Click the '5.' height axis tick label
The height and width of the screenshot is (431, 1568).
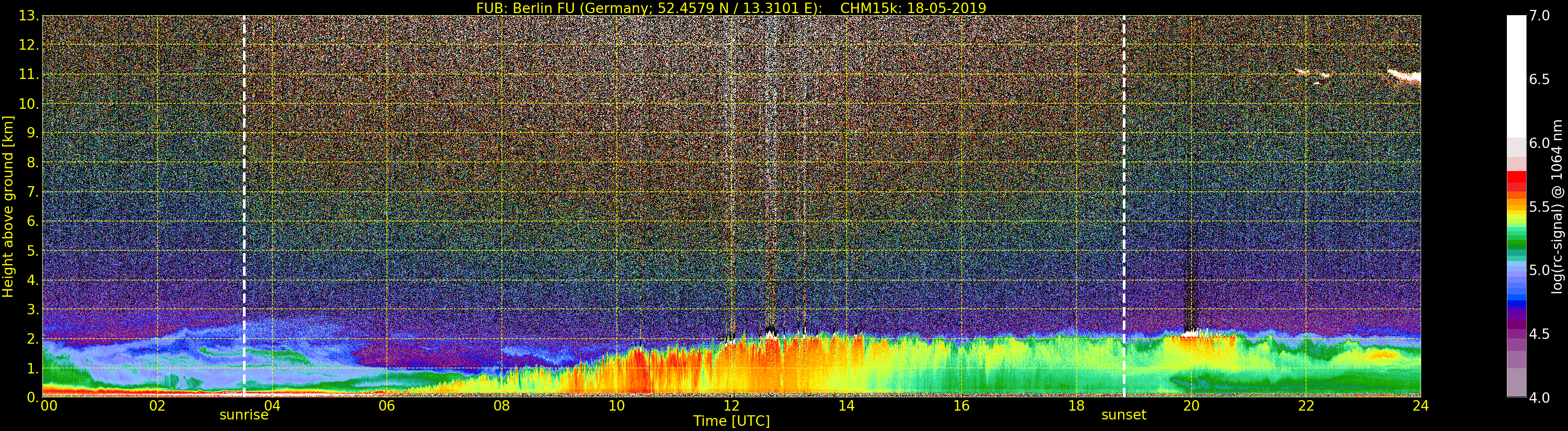tap(32, 251)
